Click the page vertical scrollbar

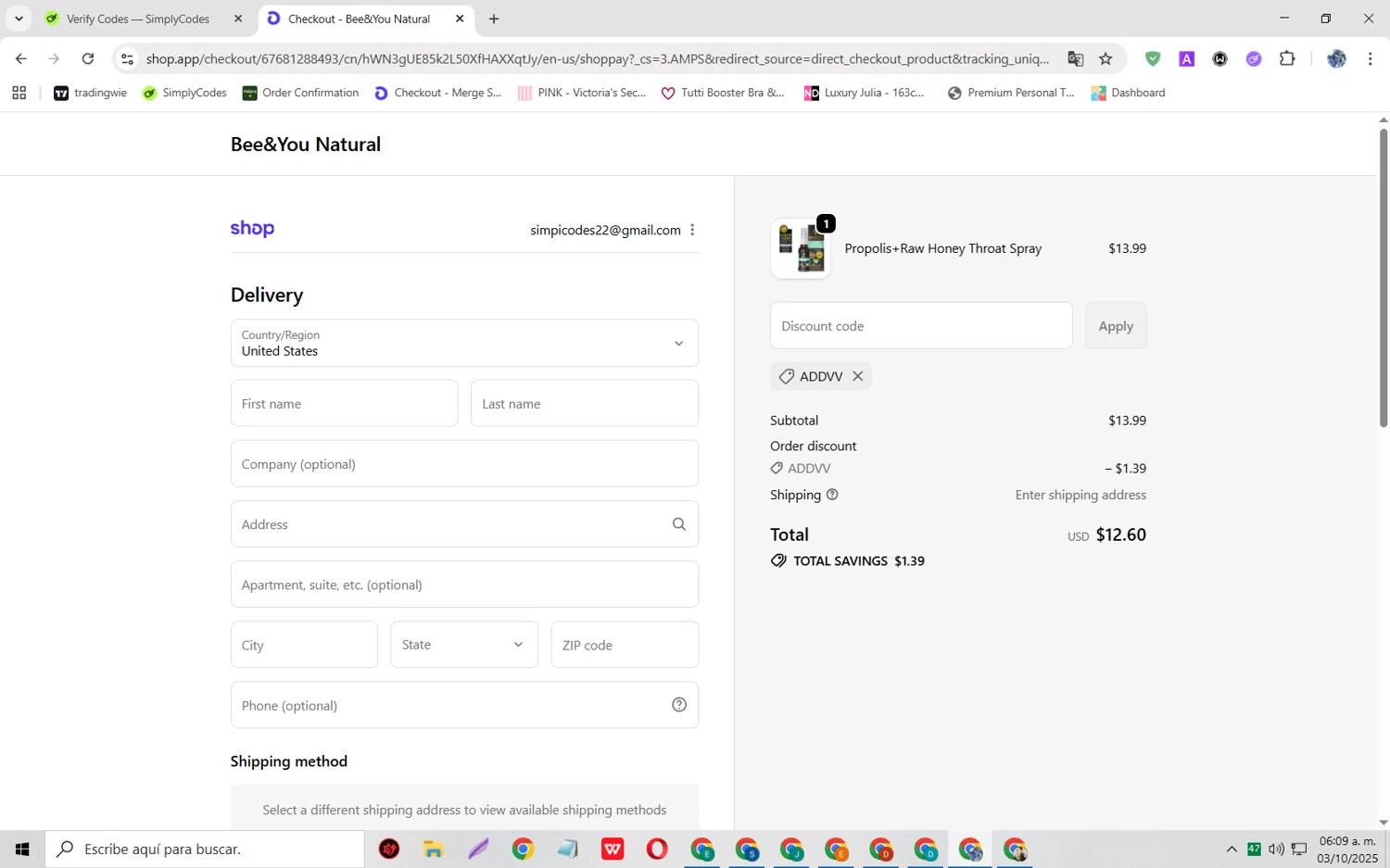[x=1384, y=278]
